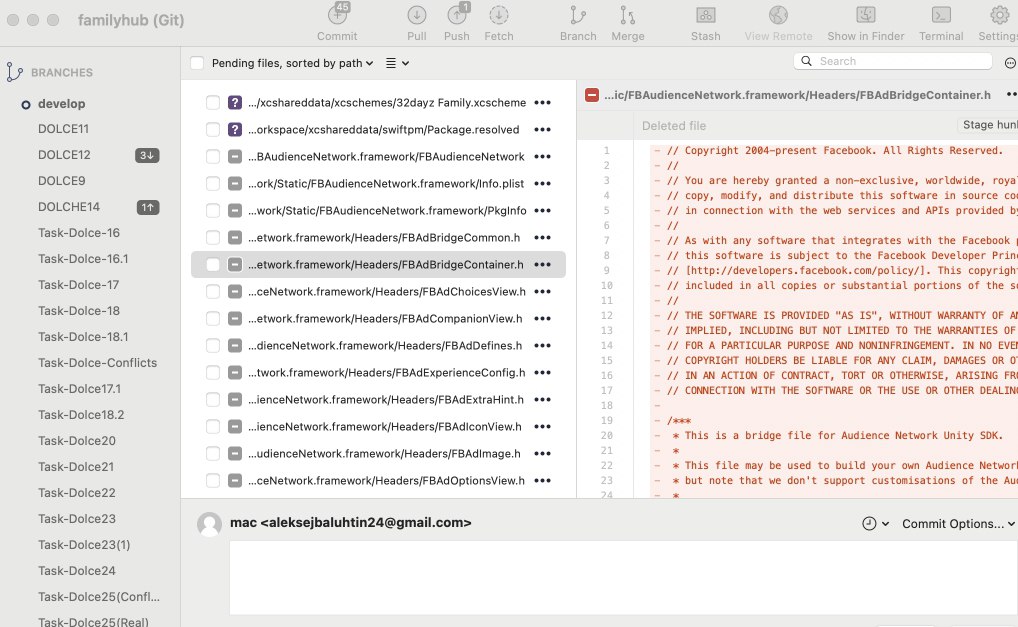The image size is (1018, 627).
Task: Open the Settings gear icon
Action: point(1000,16)
